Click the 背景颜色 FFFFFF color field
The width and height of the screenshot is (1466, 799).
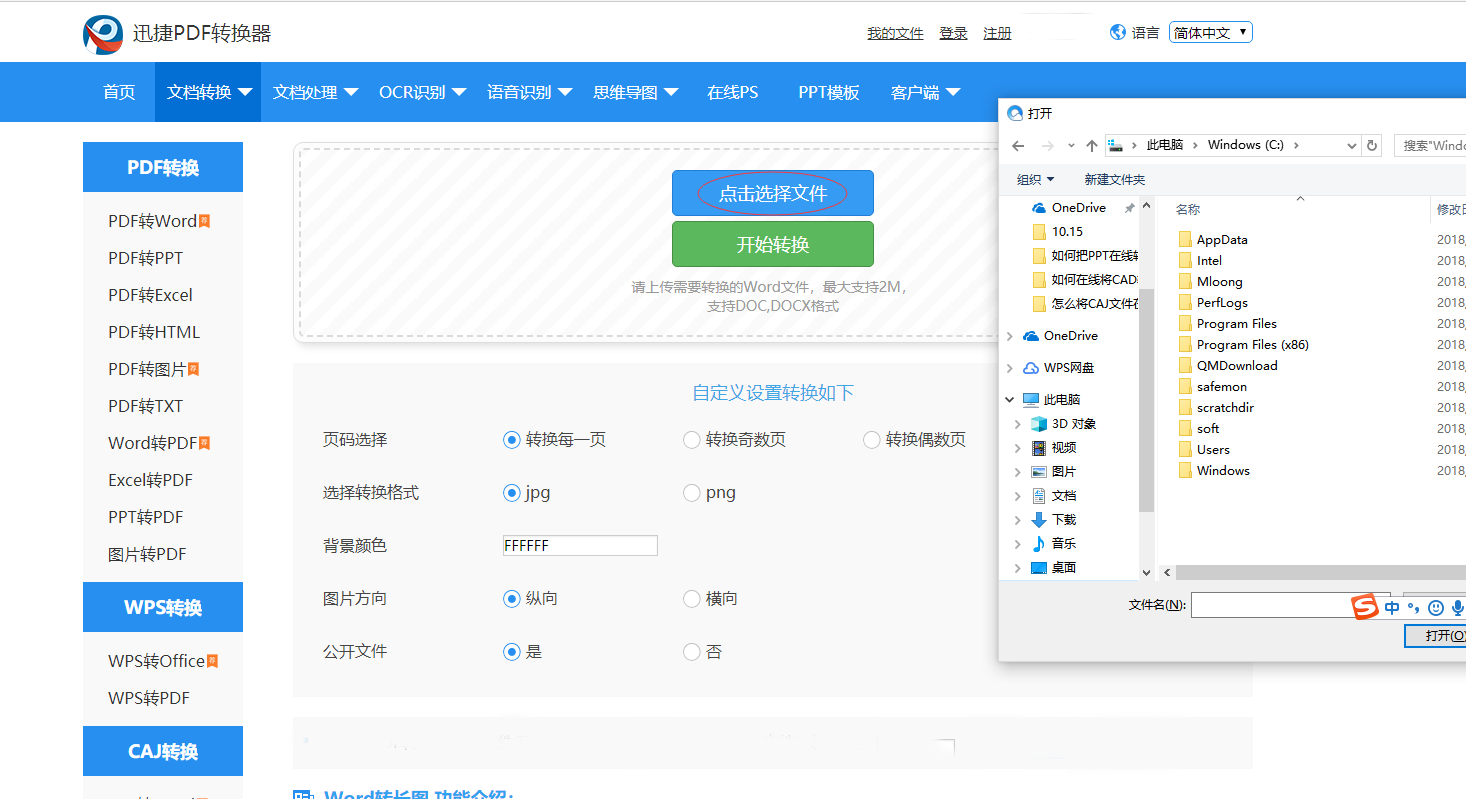(580, 545)
